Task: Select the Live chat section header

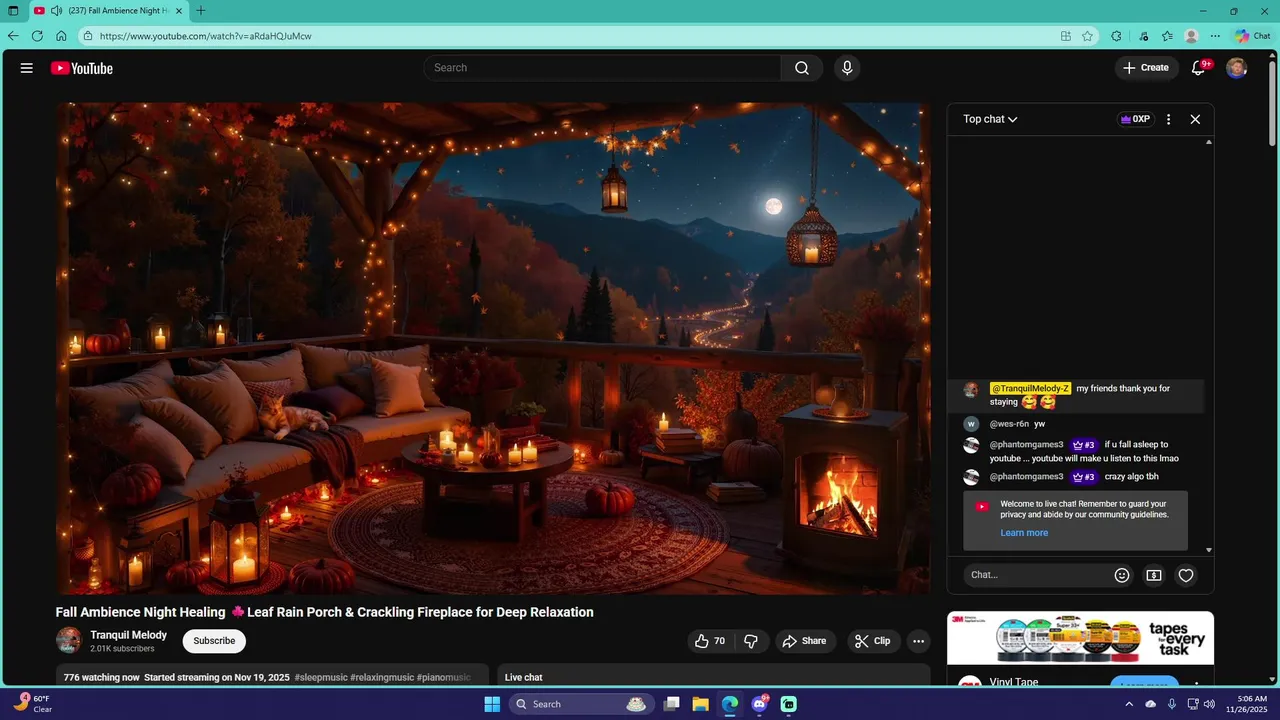Action: point(524,678)
